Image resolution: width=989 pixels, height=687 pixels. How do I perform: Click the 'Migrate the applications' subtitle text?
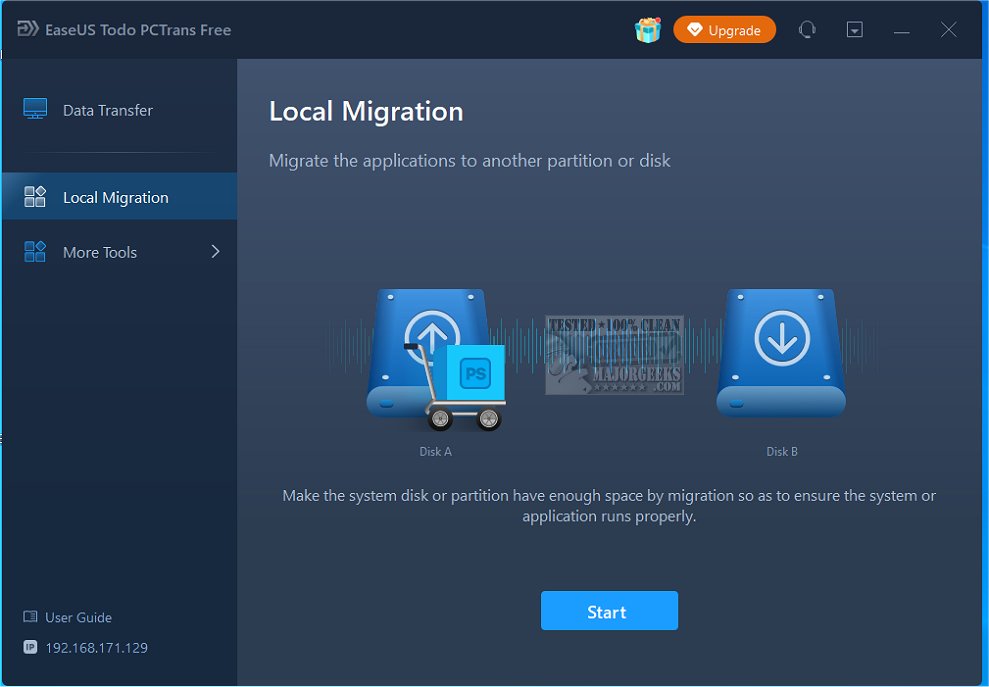(469, 161)
